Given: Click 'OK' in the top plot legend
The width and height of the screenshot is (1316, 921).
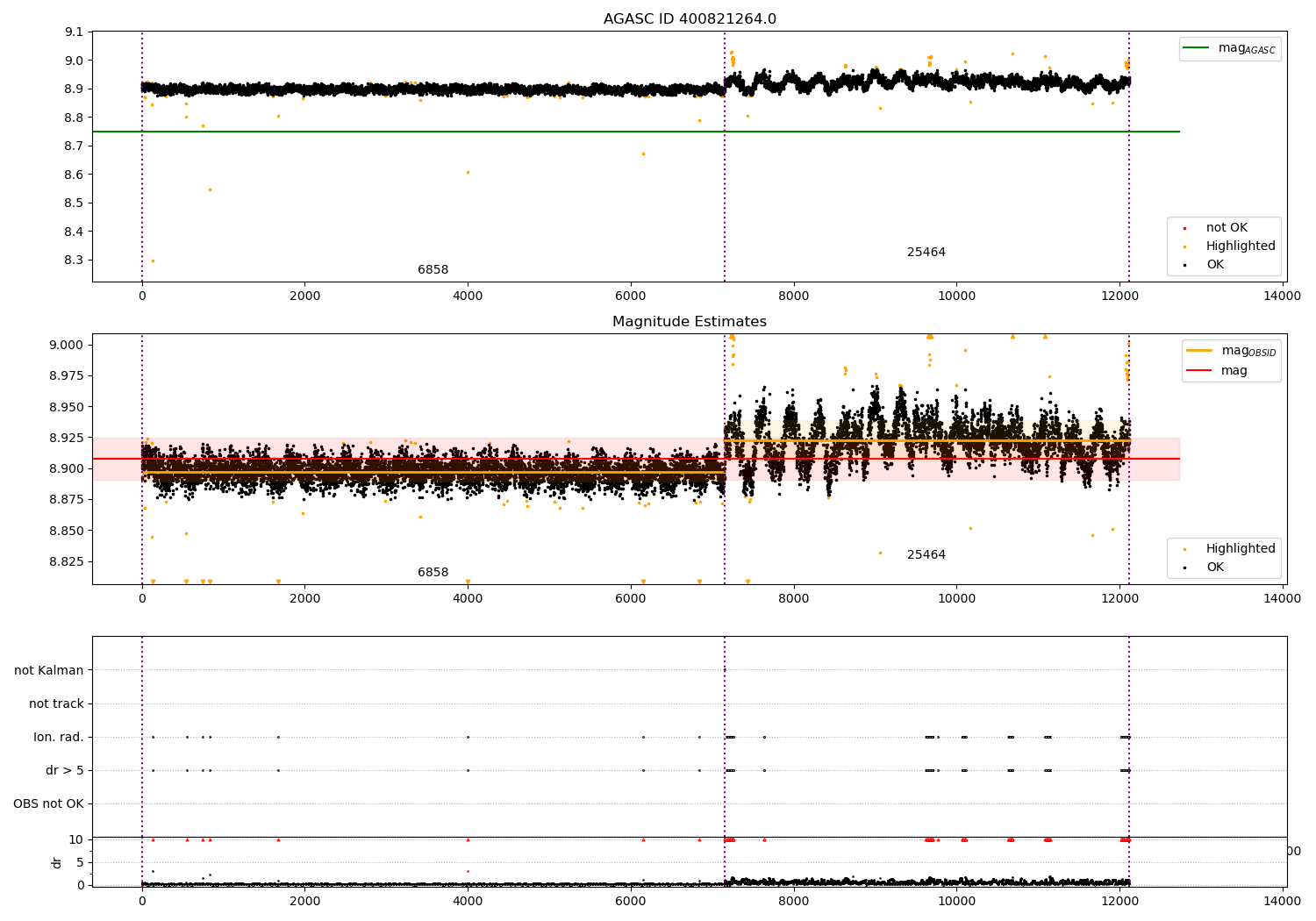Looking at the screenshot, I should [1205, 265].
